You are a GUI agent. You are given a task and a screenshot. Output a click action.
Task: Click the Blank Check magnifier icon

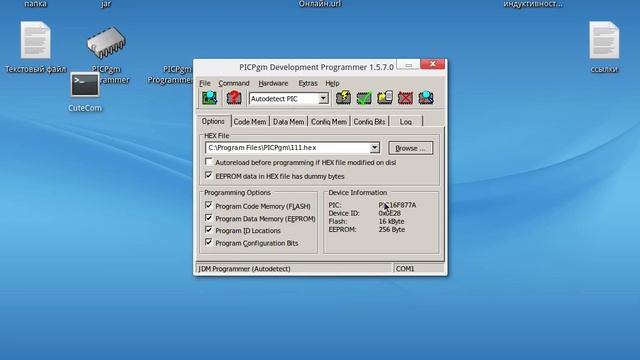click(426, 98)
